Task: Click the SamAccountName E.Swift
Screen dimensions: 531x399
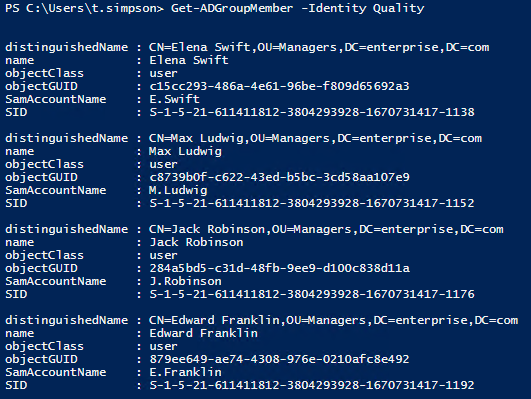Action: [x=174, y=99]
